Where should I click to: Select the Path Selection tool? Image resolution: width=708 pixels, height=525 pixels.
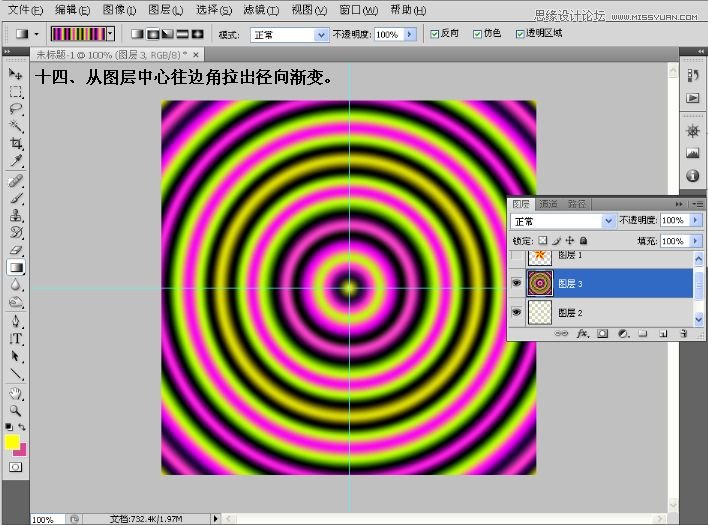(15, 356)
